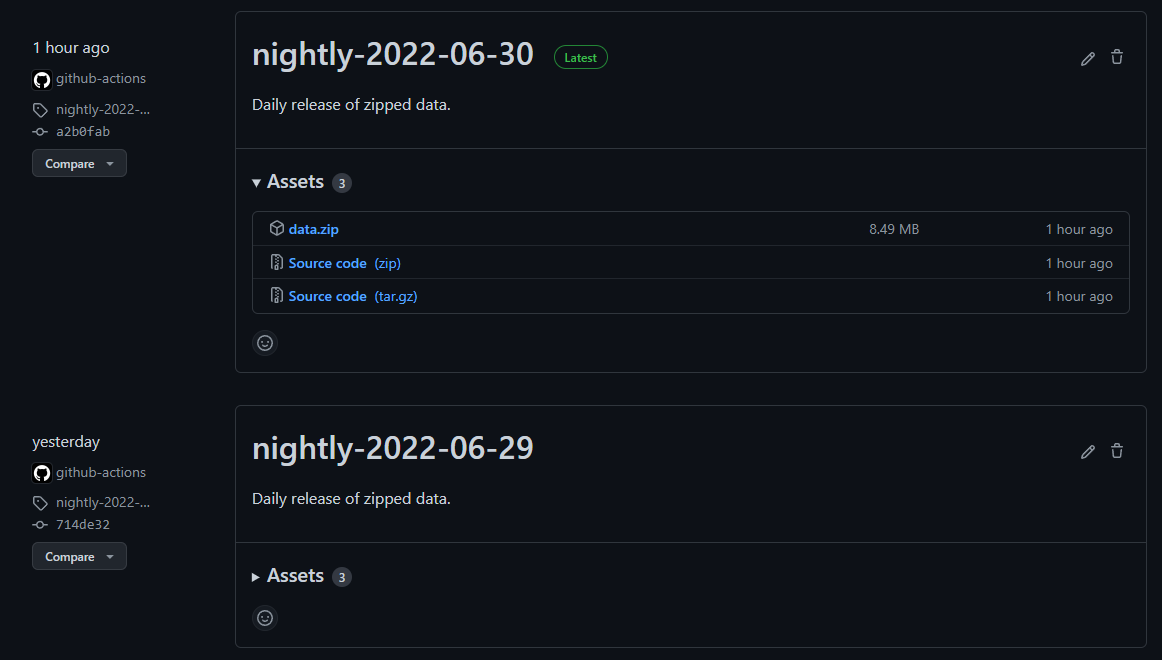
Task: Edit the nightly-2022-06-30 release via pencil icon
Action: point(1088,58)
